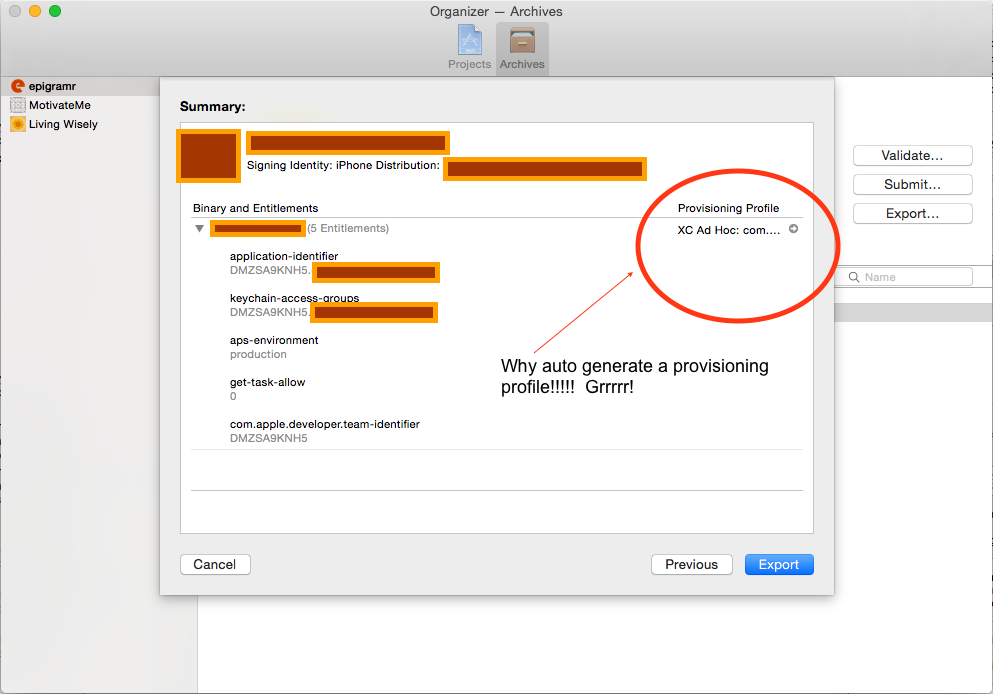Click the Summary: heading
993x694 pixels.
click(213, 106)
